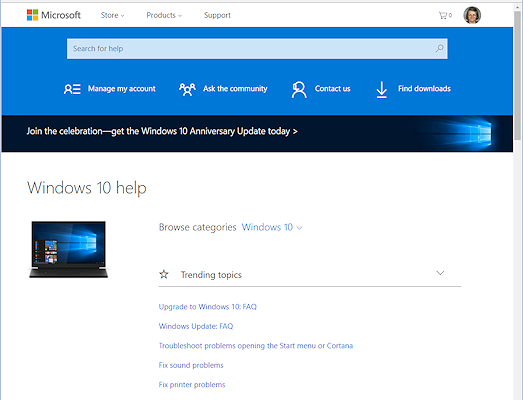The height and width of the screenshot is (400, 523).
Task: Click the Ask the community people icon
Action: point(187,89)
